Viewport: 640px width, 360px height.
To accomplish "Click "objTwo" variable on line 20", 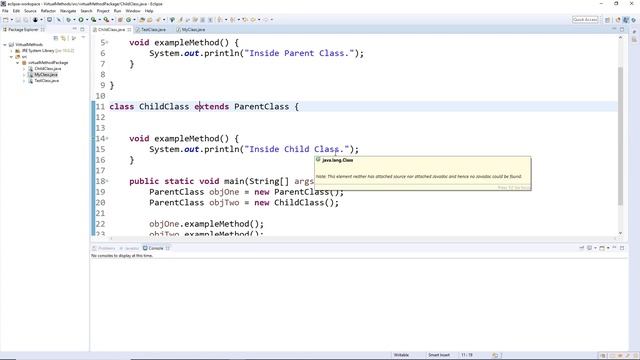I will point(224,202).
